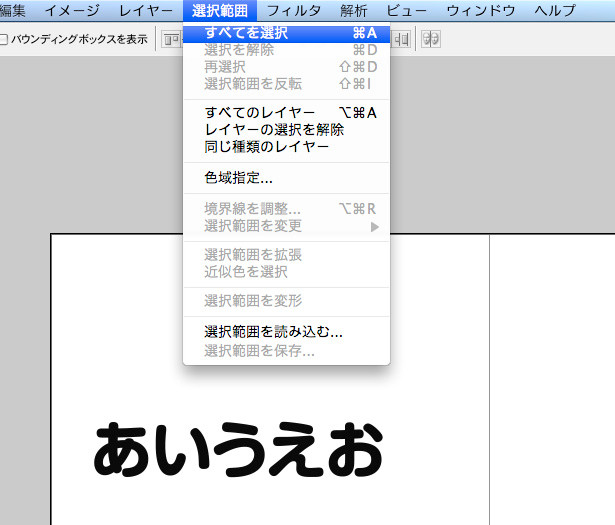This screenshot has height=525, width=615.
Task: Click 選択範囲を保存... menu entry
Action: (x=286, y=350)
